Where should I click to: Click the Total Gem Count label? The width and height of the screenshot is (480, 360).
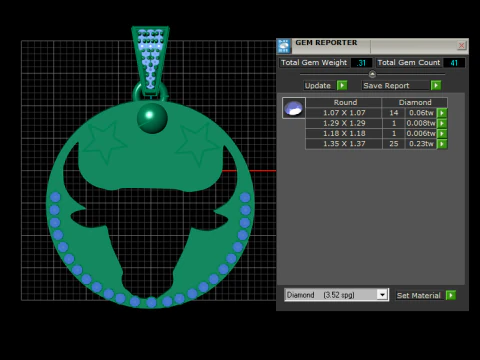(409, 63)
